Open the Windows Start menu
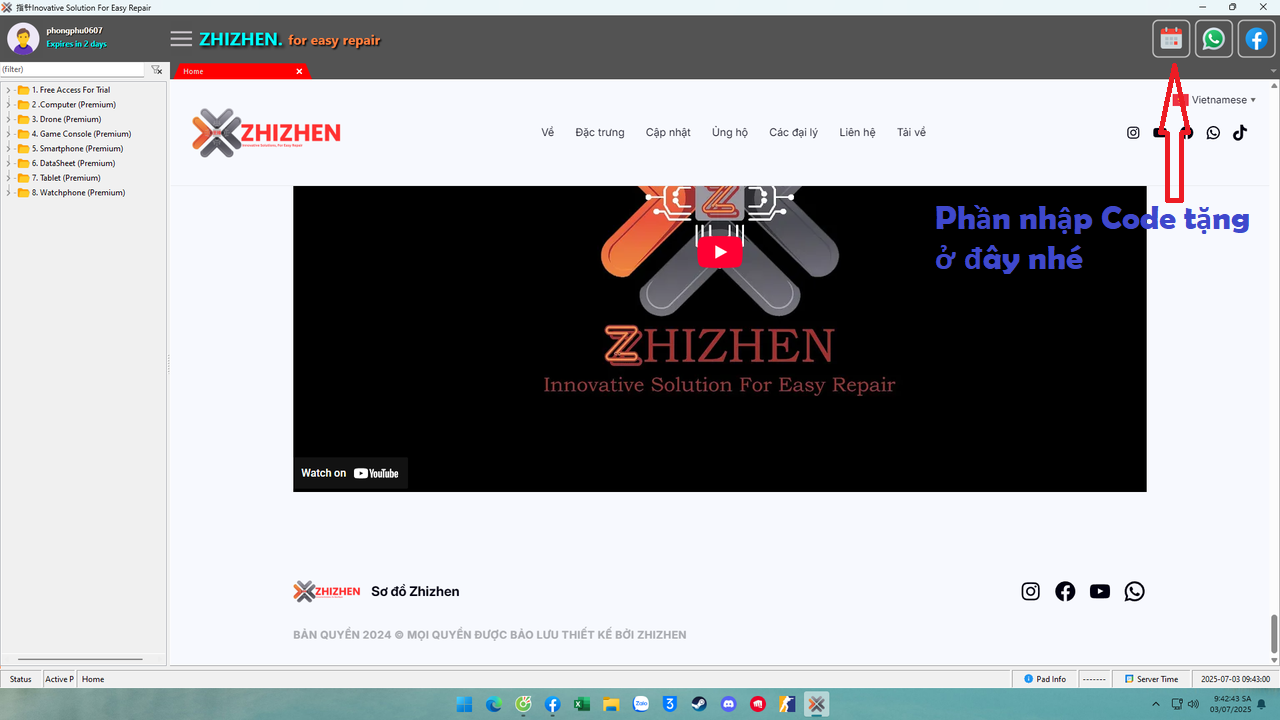The height and width of the screenshot is (720, 1280). [464, 704]
